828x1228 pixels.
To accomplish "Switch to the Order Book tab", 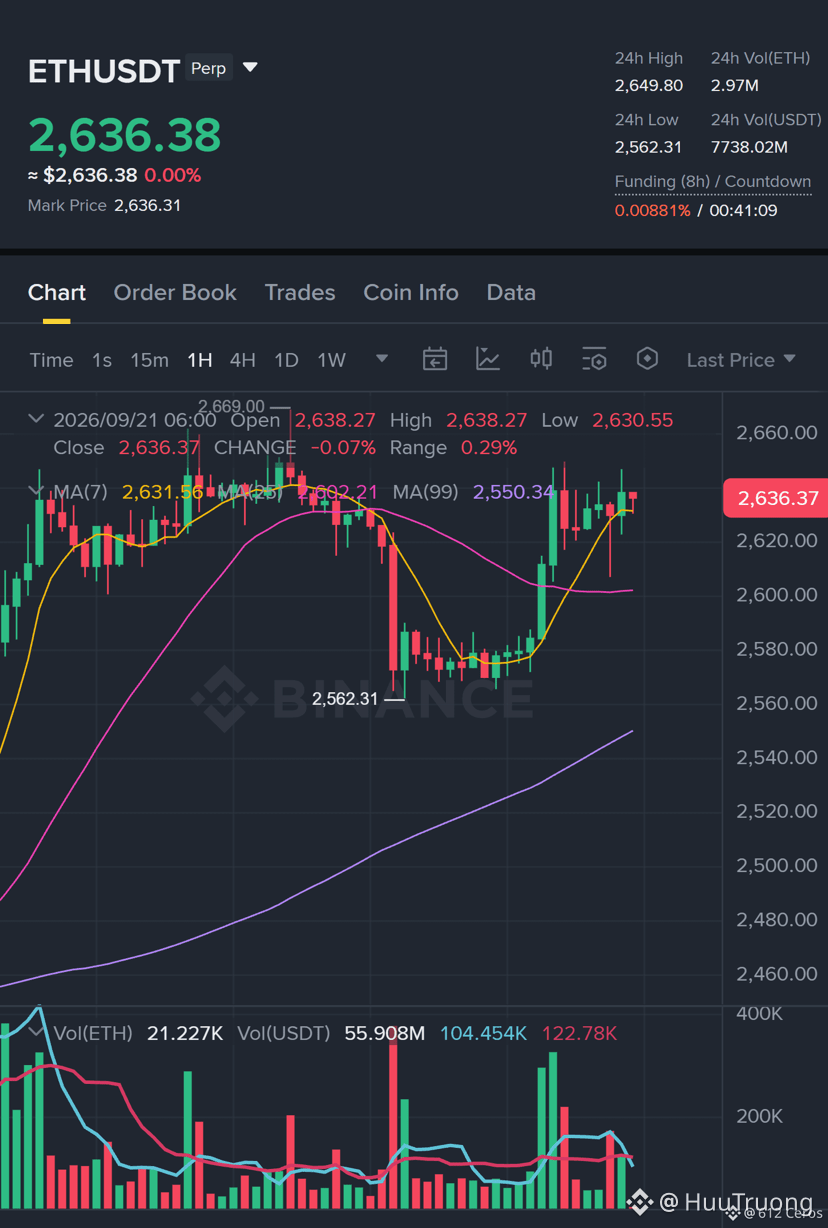I will [175, 292].
